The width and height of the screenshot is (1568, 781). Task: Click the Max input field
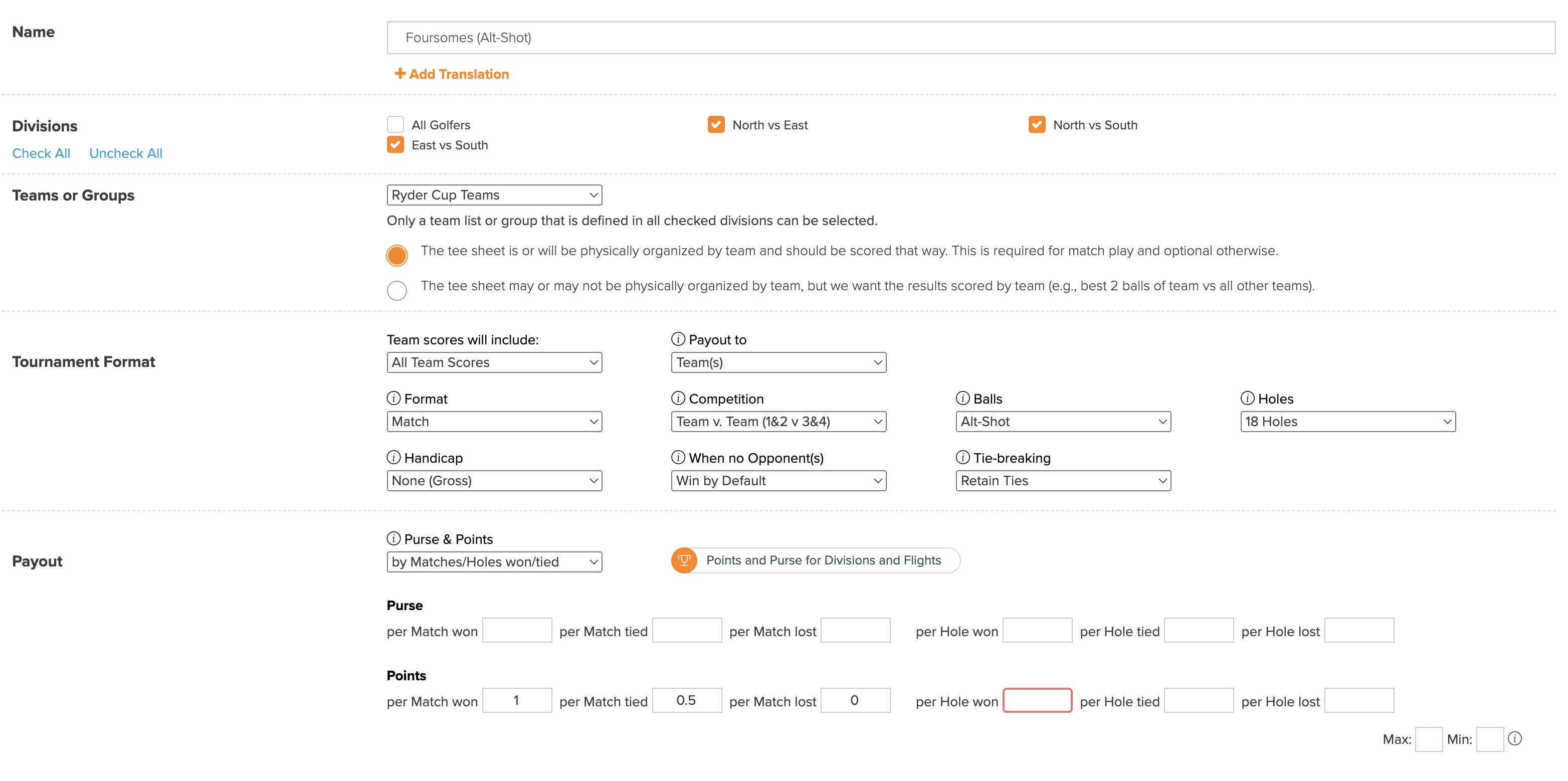1429,739
